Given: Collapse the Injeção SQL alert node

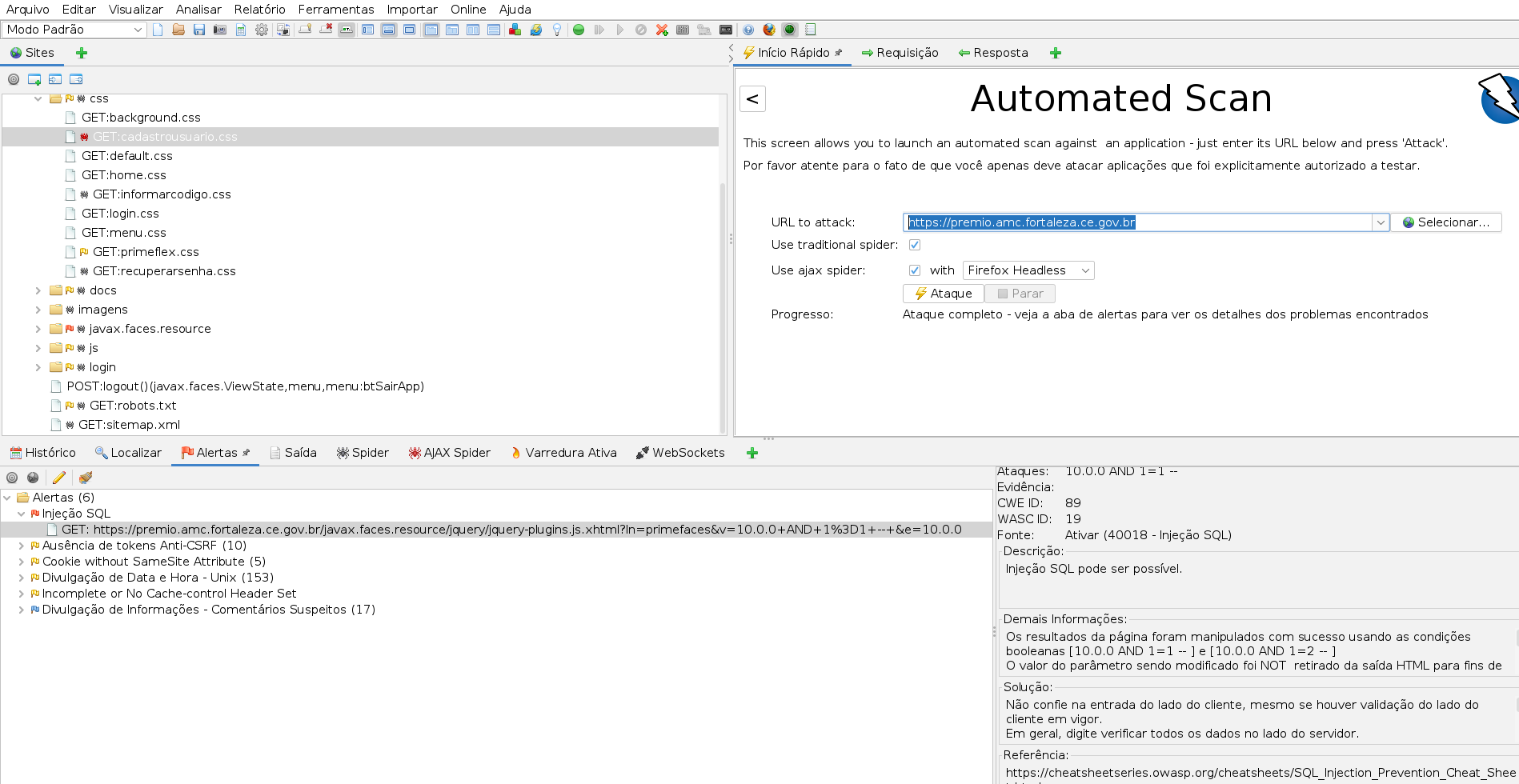Looking at the screenshot, I should coord(22,514).
